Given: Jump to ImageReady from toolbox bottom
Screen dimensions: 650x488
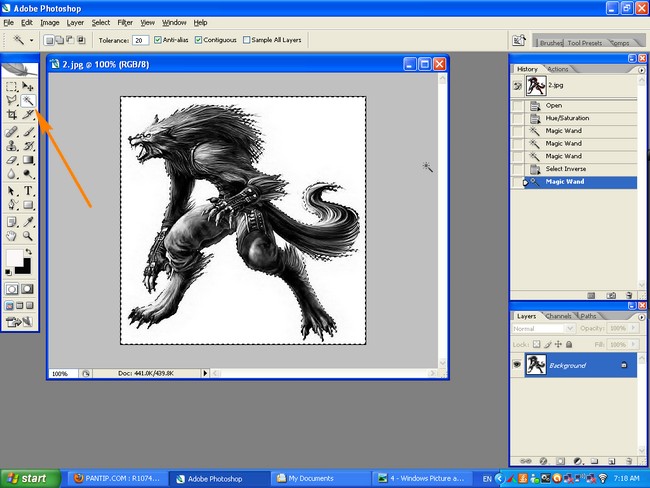Looking at the screenshot, I should 19,322.
